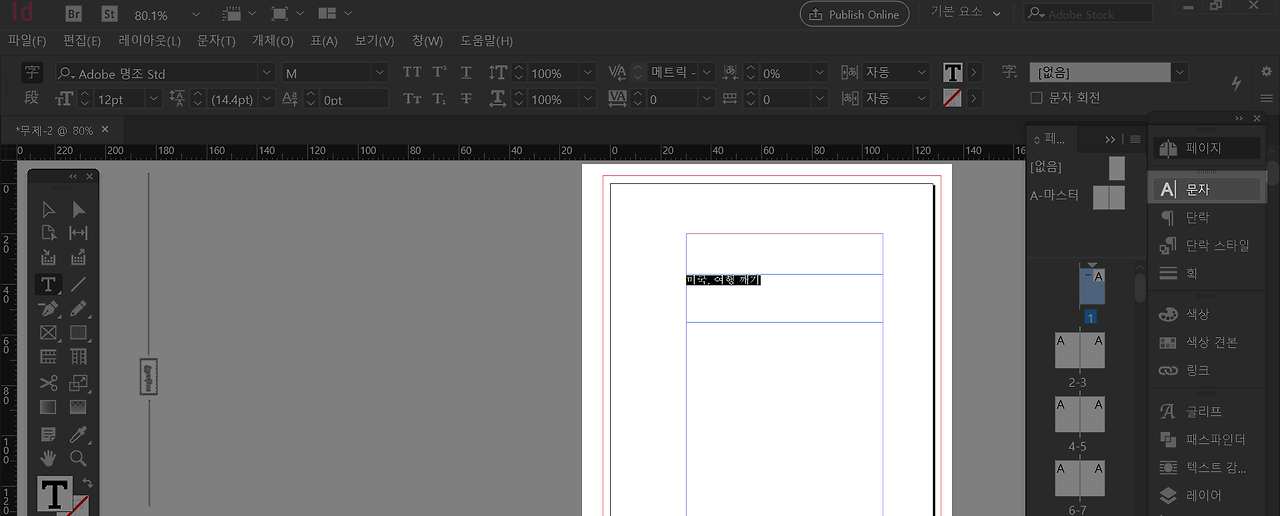
Task: Click the lightning Quick Apply icon
Action: pos(1236,83)
